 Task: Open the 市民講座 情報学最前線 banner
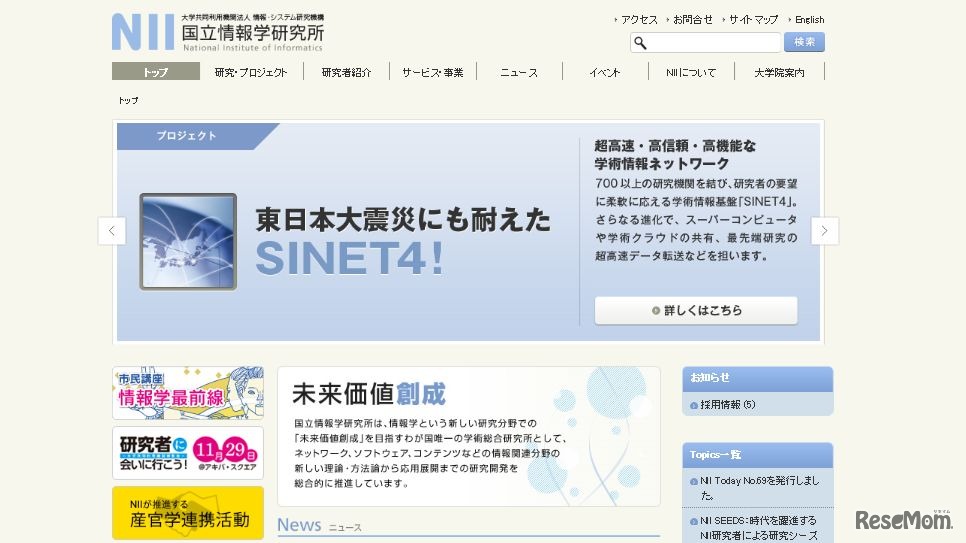point(188,393)
